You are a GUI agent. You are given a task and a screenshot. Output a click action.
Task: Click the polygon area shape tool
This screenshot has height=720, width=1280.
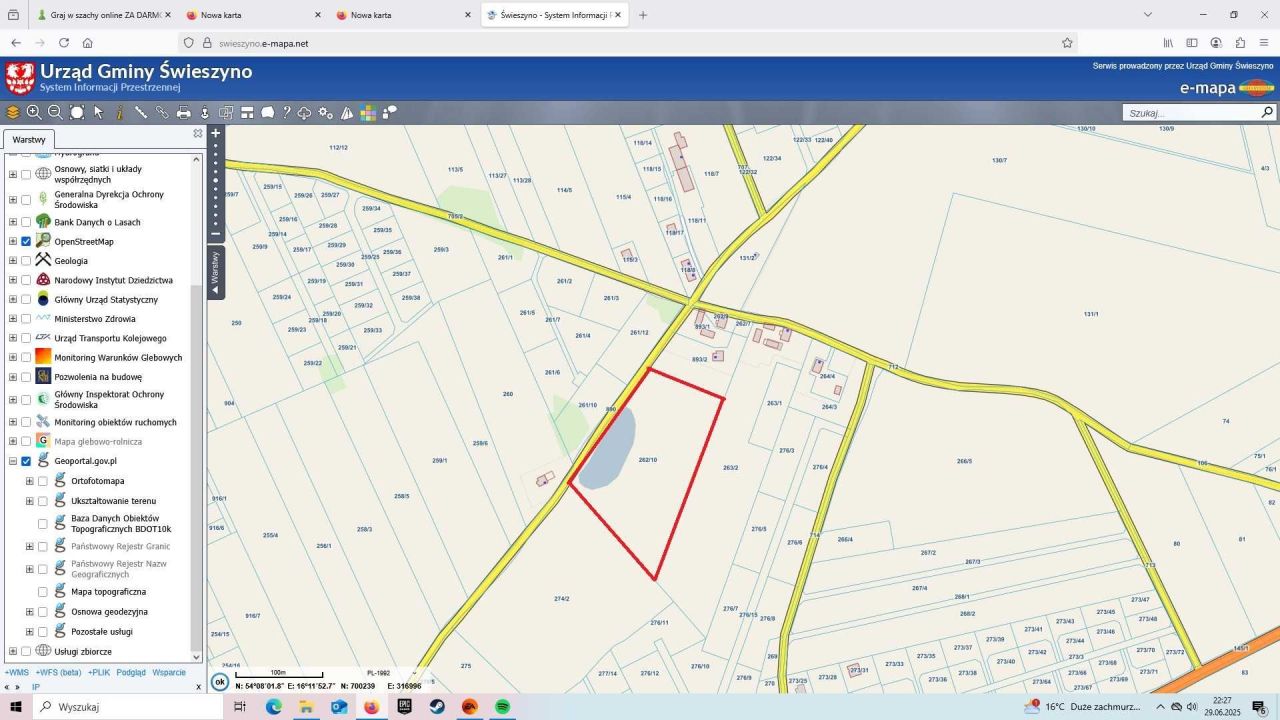pos(268,113)
